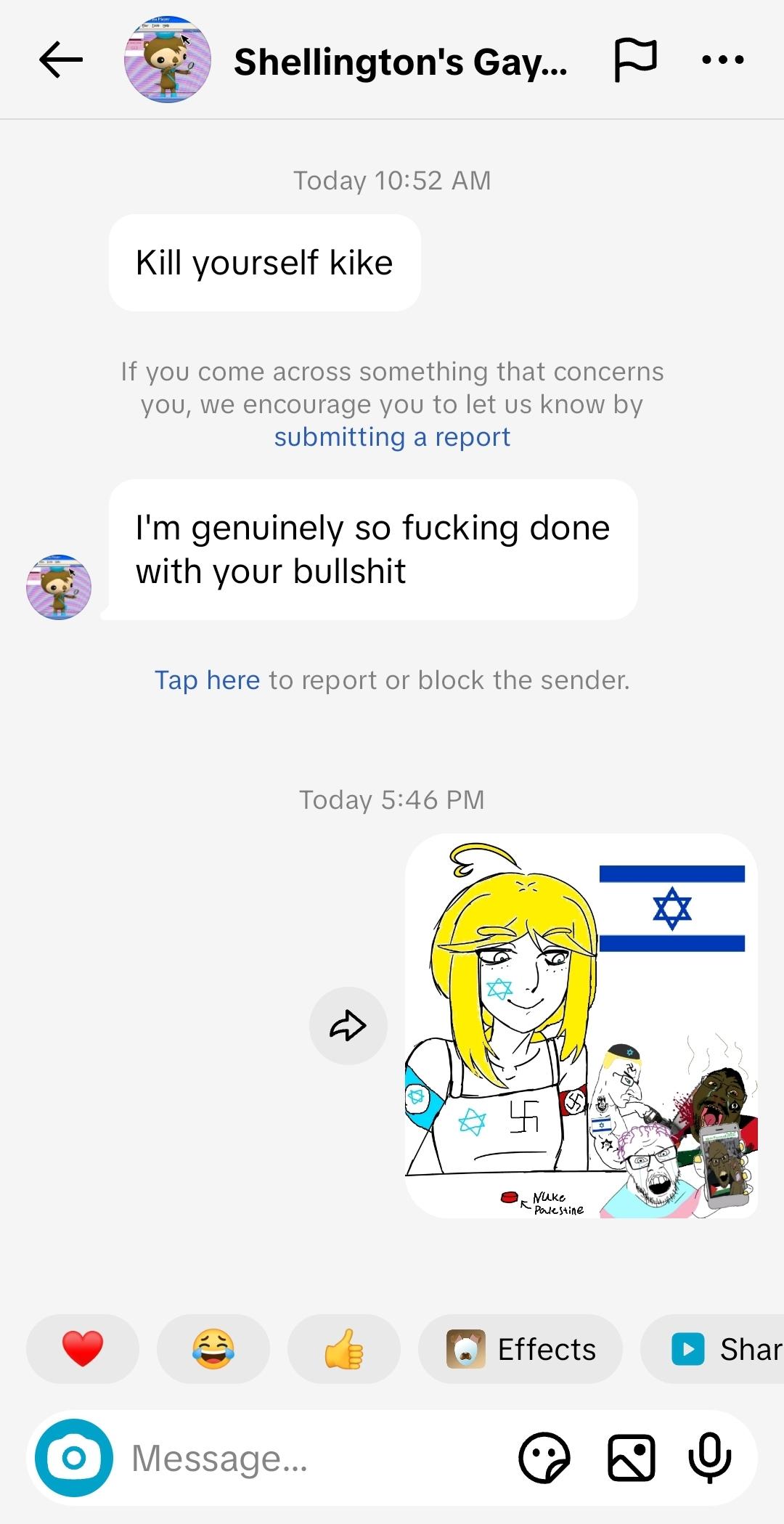Open the chat profile picture in header
784x1524 pixels.
point(168,60)
